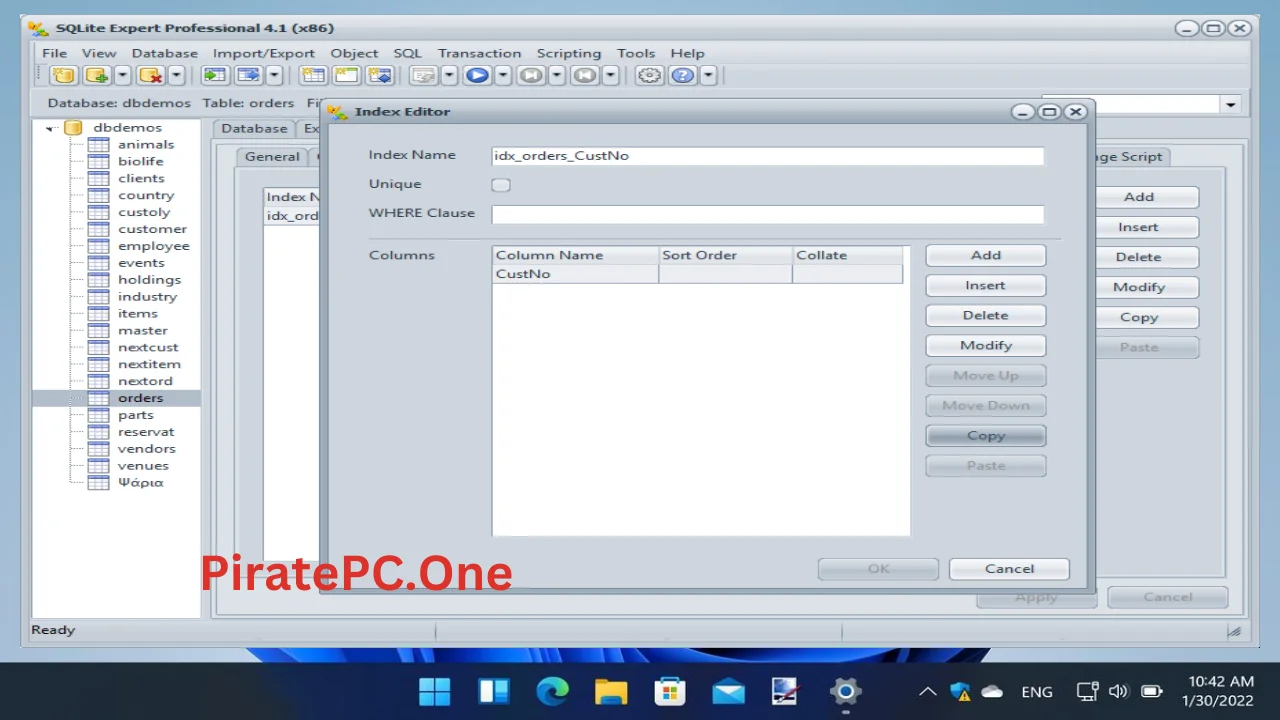Viewport: 1280px width, 720px height.
Task: Open combo box dropdown at top right of main window
Action: pos(1231,104)
